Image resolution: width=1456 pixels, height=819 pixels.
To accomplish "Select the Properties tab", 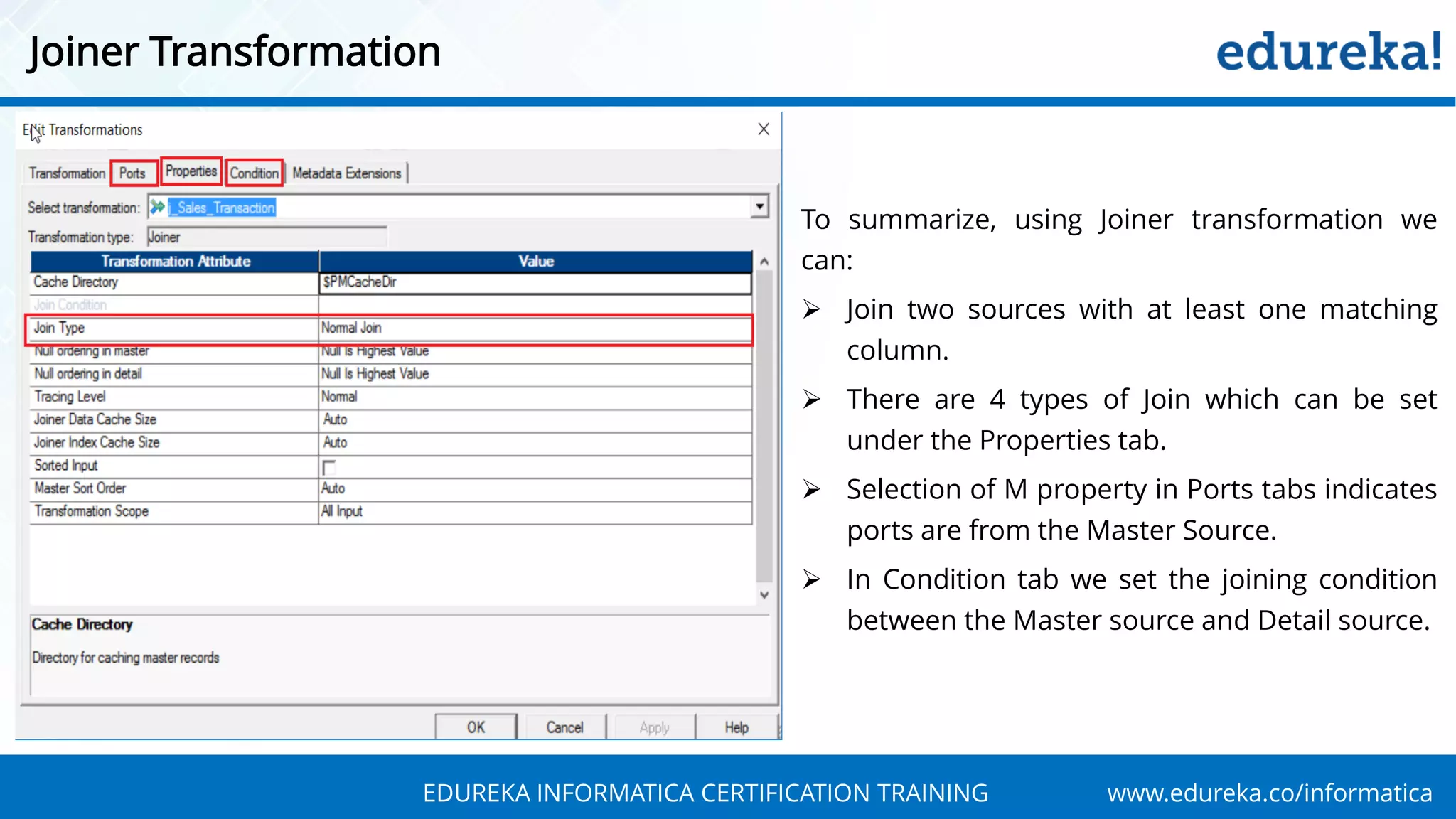I will click(x=191, y=171).
